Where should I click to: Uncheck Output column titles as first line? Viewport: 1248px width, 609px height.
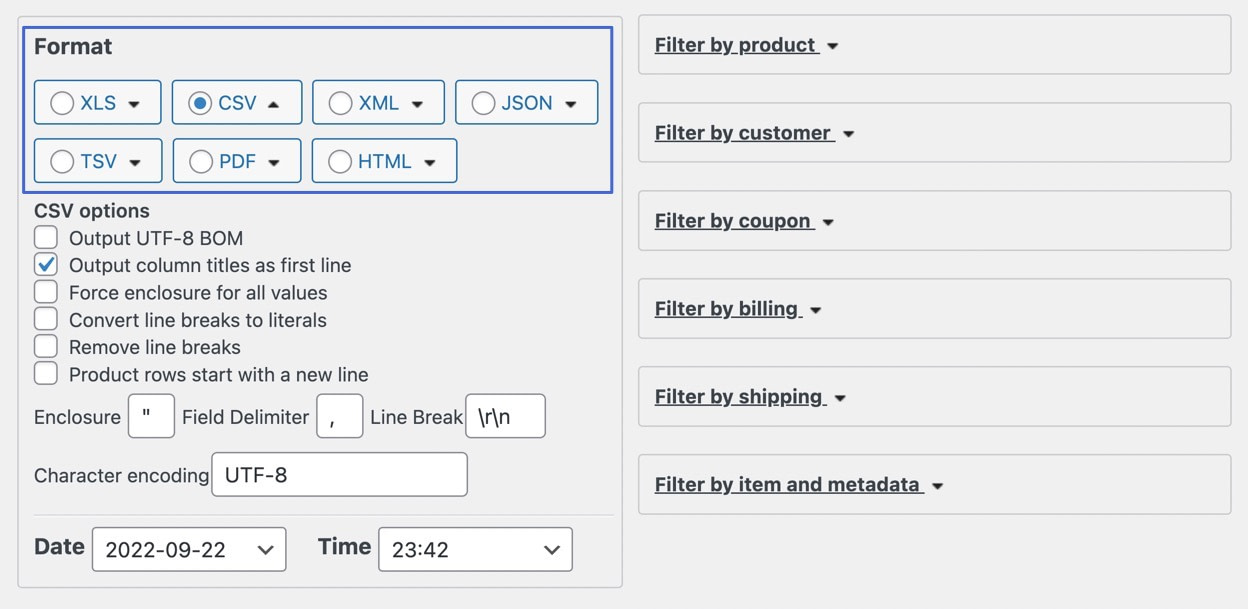(45, 264)
